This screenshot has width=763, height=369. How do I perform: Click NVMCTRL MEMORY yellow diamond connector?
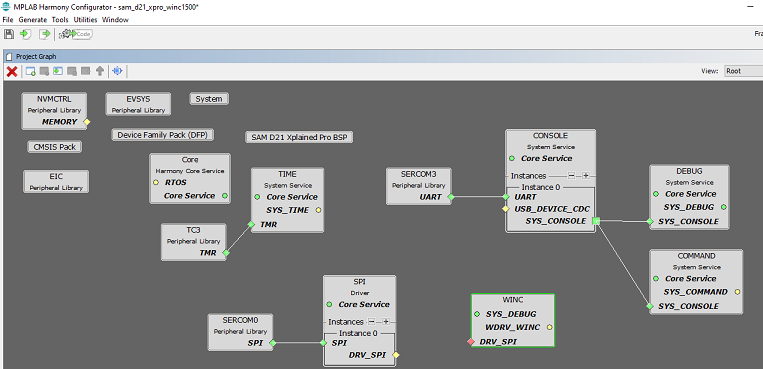[87, 122]
